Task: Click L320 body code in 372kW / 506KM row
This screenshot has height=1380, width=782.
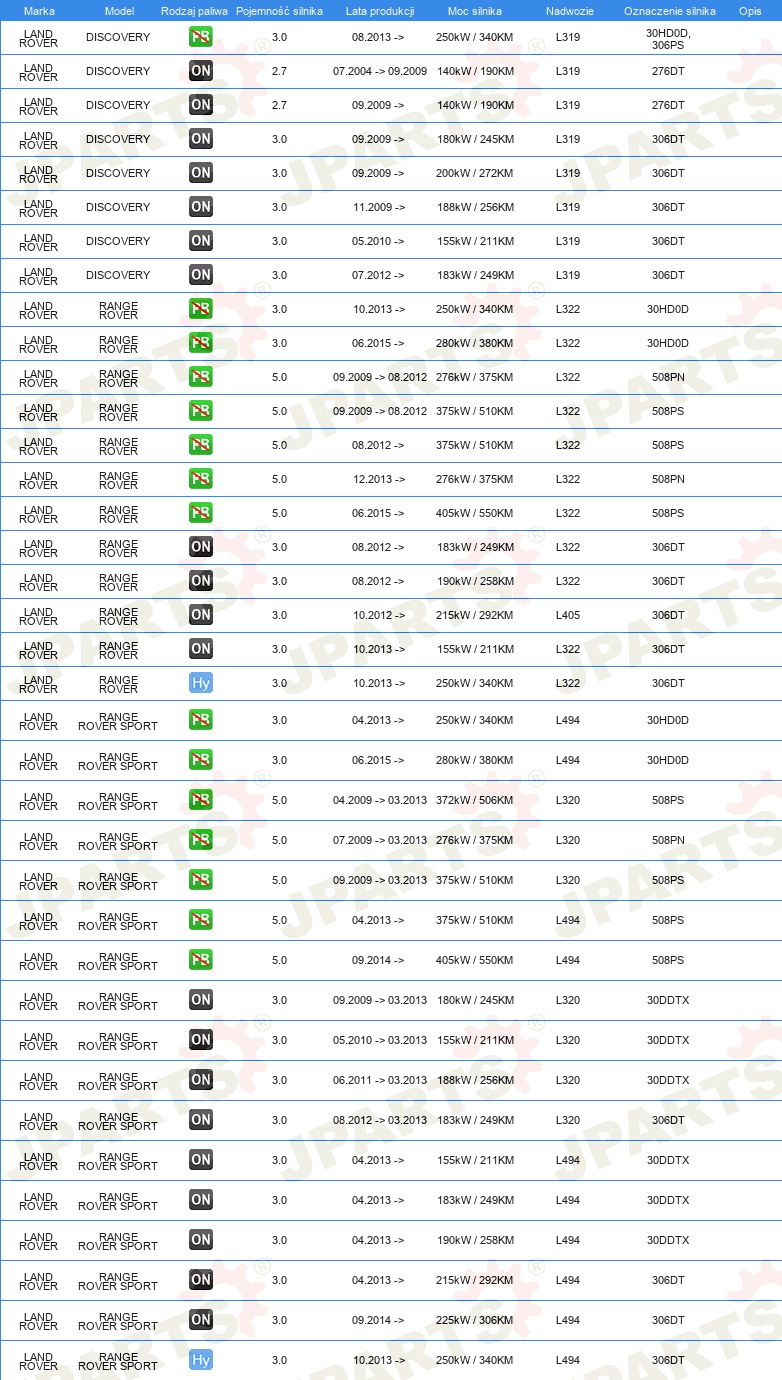Action: click(568, 800)
